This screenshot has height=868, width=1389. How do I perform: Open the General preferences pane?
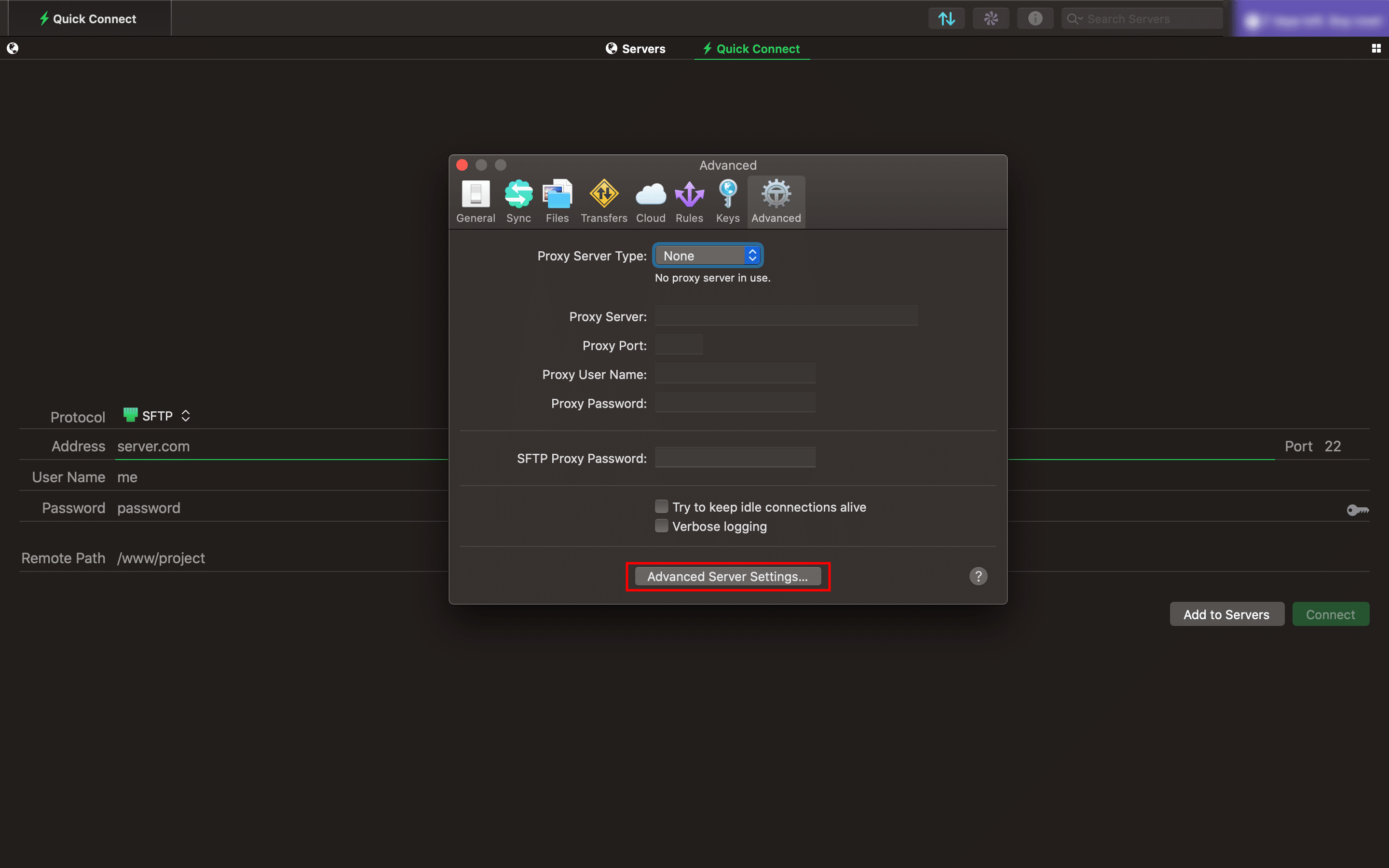pos(475,202)
